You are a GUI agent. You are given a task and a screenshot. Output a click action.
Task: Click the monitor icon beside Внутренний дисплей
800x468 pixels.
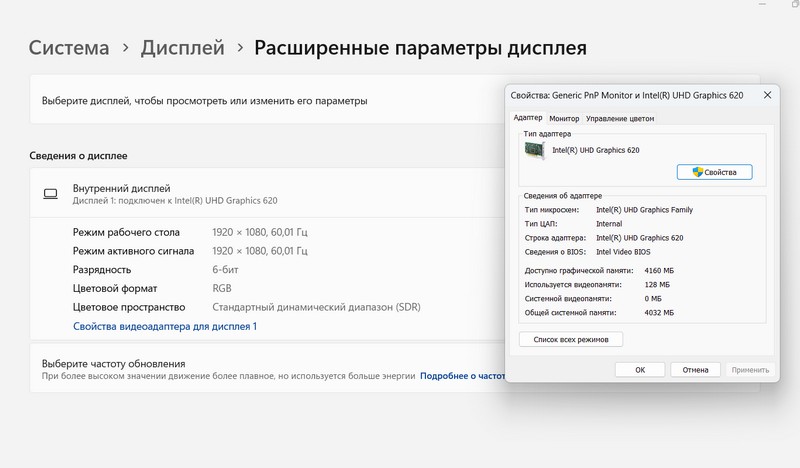click(50, 193)
